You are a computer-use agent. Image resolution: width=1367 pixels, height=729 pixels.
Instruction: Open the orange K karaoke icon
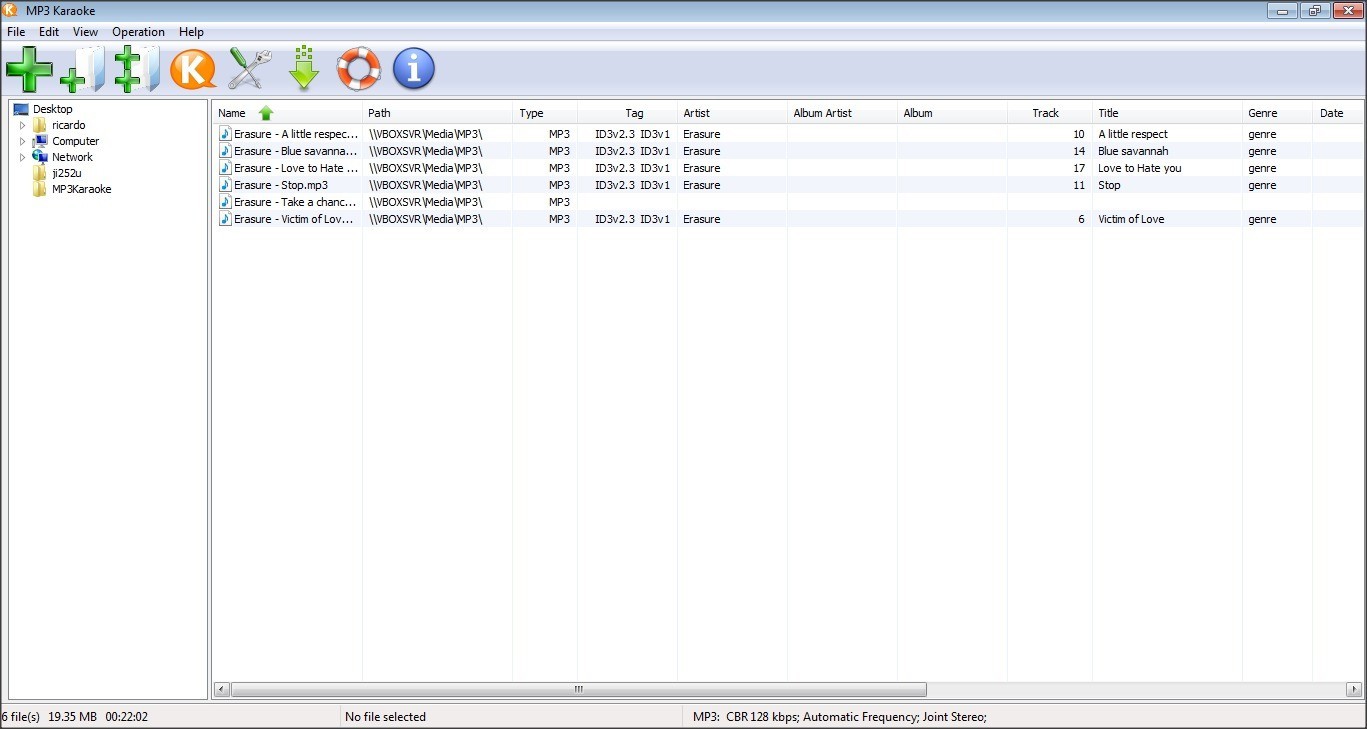click(192, 68)
